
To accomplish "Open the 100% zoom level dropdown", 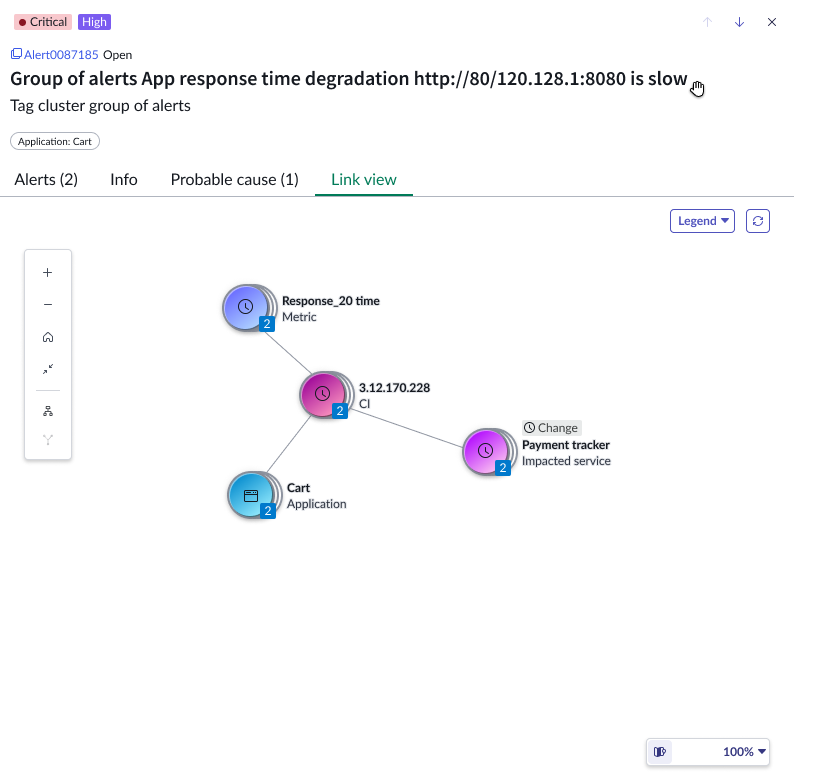I will coord(744,752).
